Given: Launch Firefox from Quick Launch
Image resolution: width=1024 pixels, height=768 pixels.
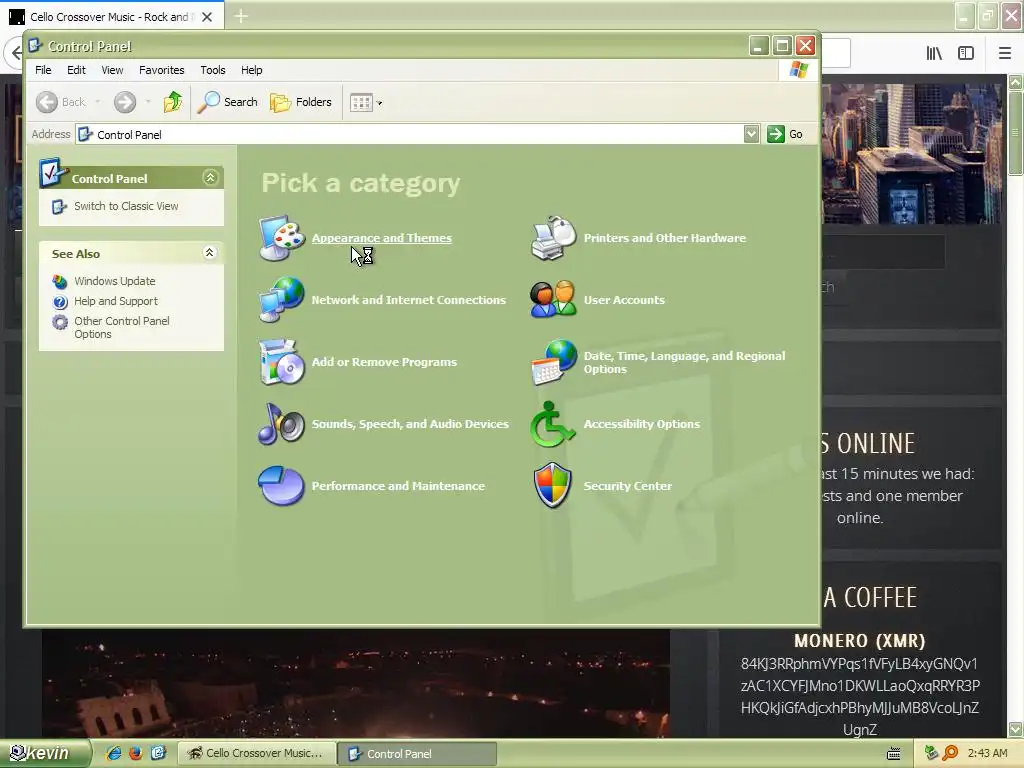Looking at the screenshot, I should pos(136,754).
